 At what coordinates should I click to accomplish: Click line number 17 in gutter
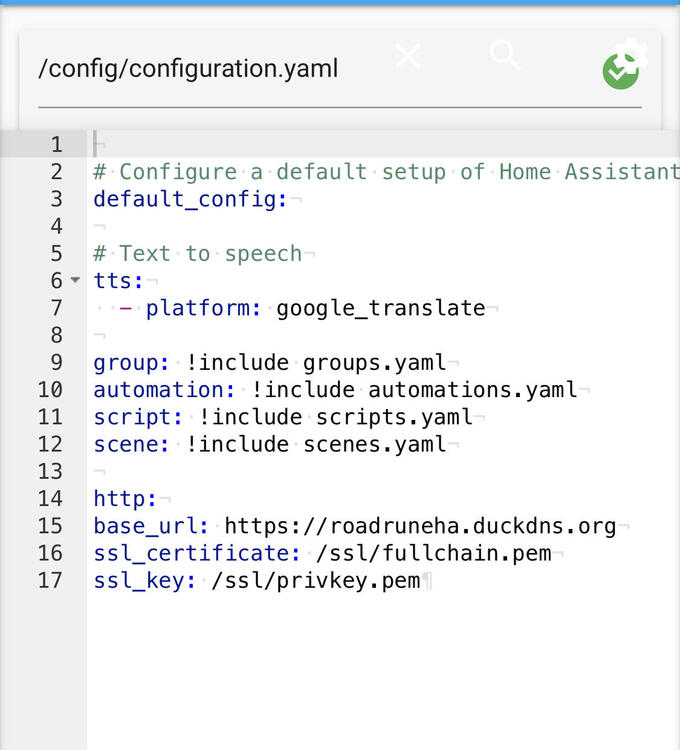(50, 580)
